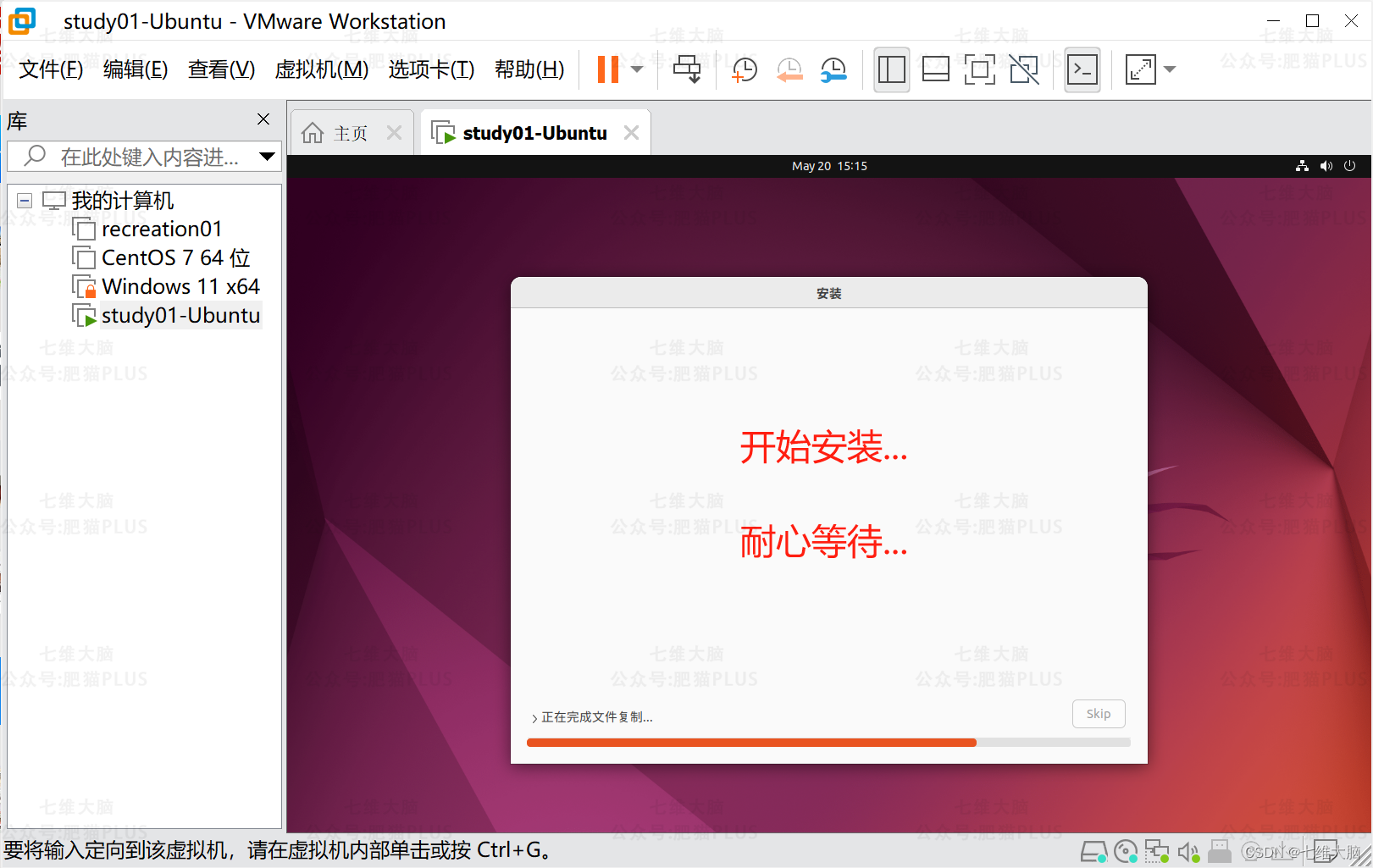The image size is (1373, 868).
Task: Select the Windows 11 x64 virtual machine
Action: click(180, 287)
